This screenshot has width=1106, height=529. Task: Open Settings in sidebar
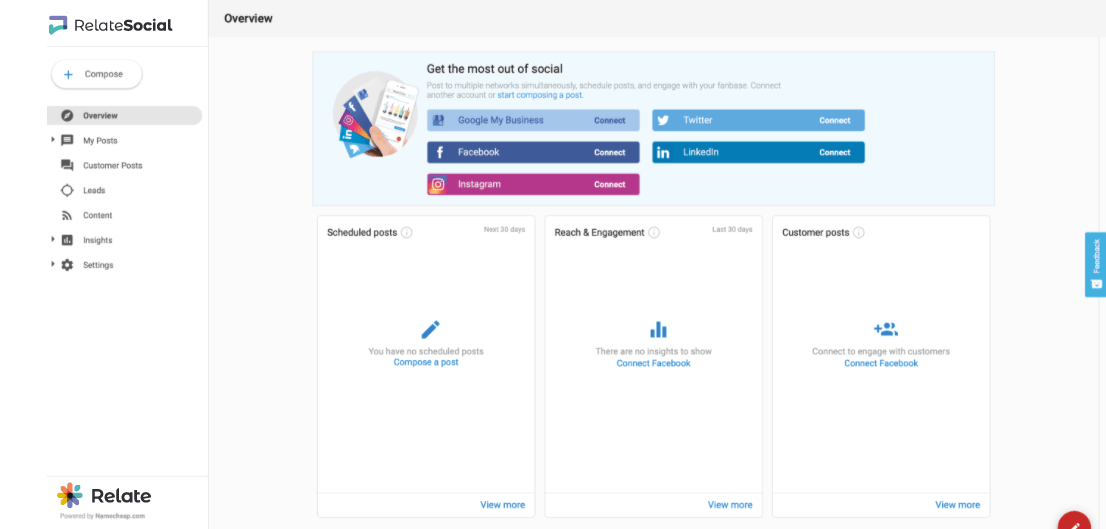pyautogui.click(x=98, y=265)
